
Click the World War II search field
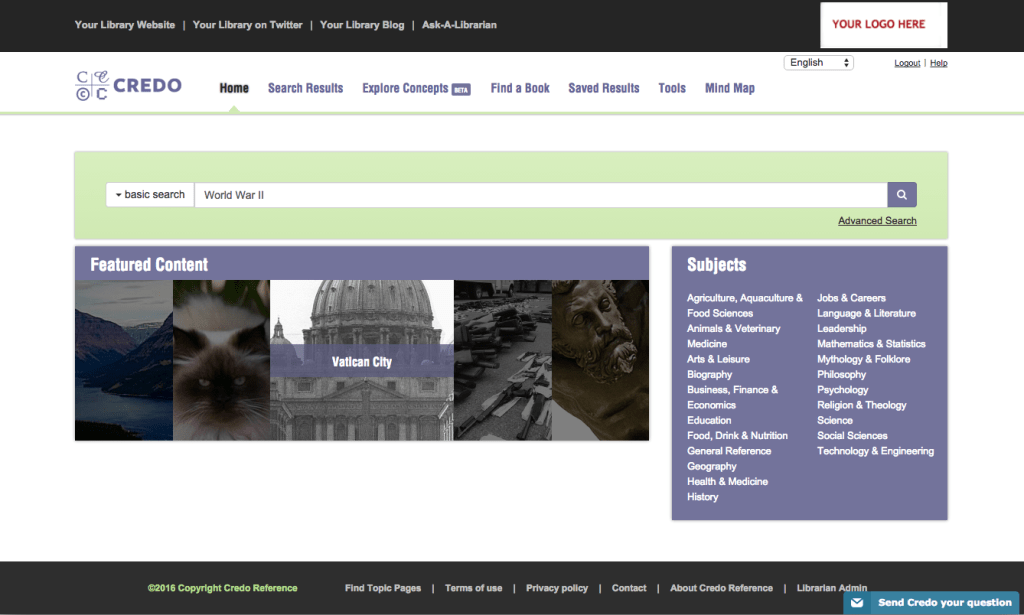[540, 195]
